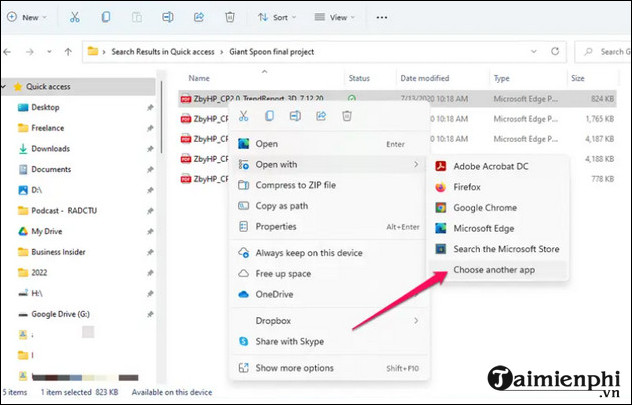Click the green sync status icon on the first file
The height and width of the screenshot is (405, 632).
click(x=351, y=98)
